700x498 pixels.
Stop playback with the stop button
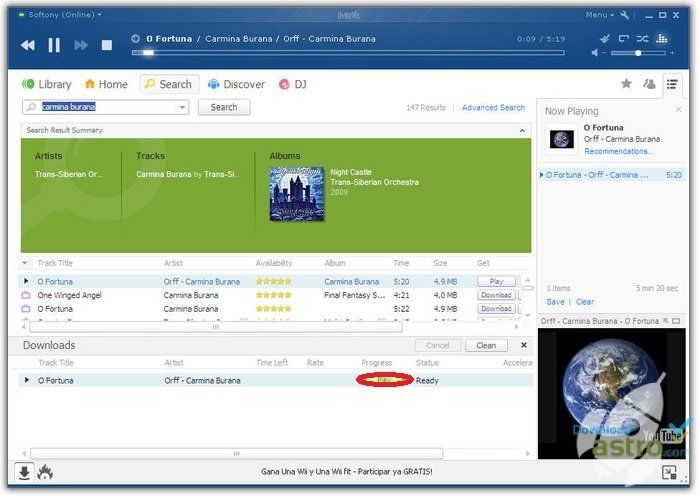[x=107, y=45]
